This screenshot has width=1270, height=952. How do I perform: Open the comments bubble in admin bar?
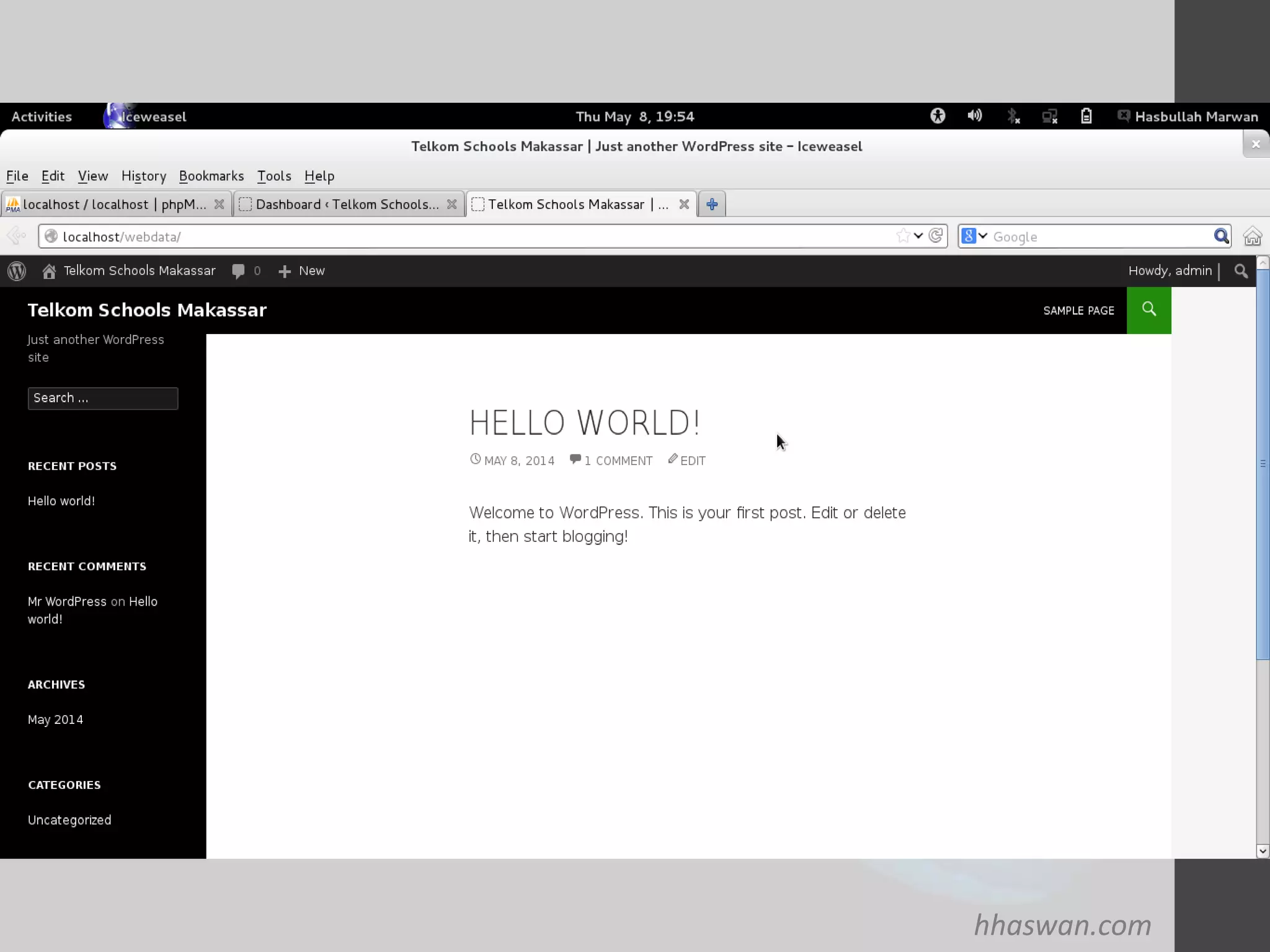(246, 271)
